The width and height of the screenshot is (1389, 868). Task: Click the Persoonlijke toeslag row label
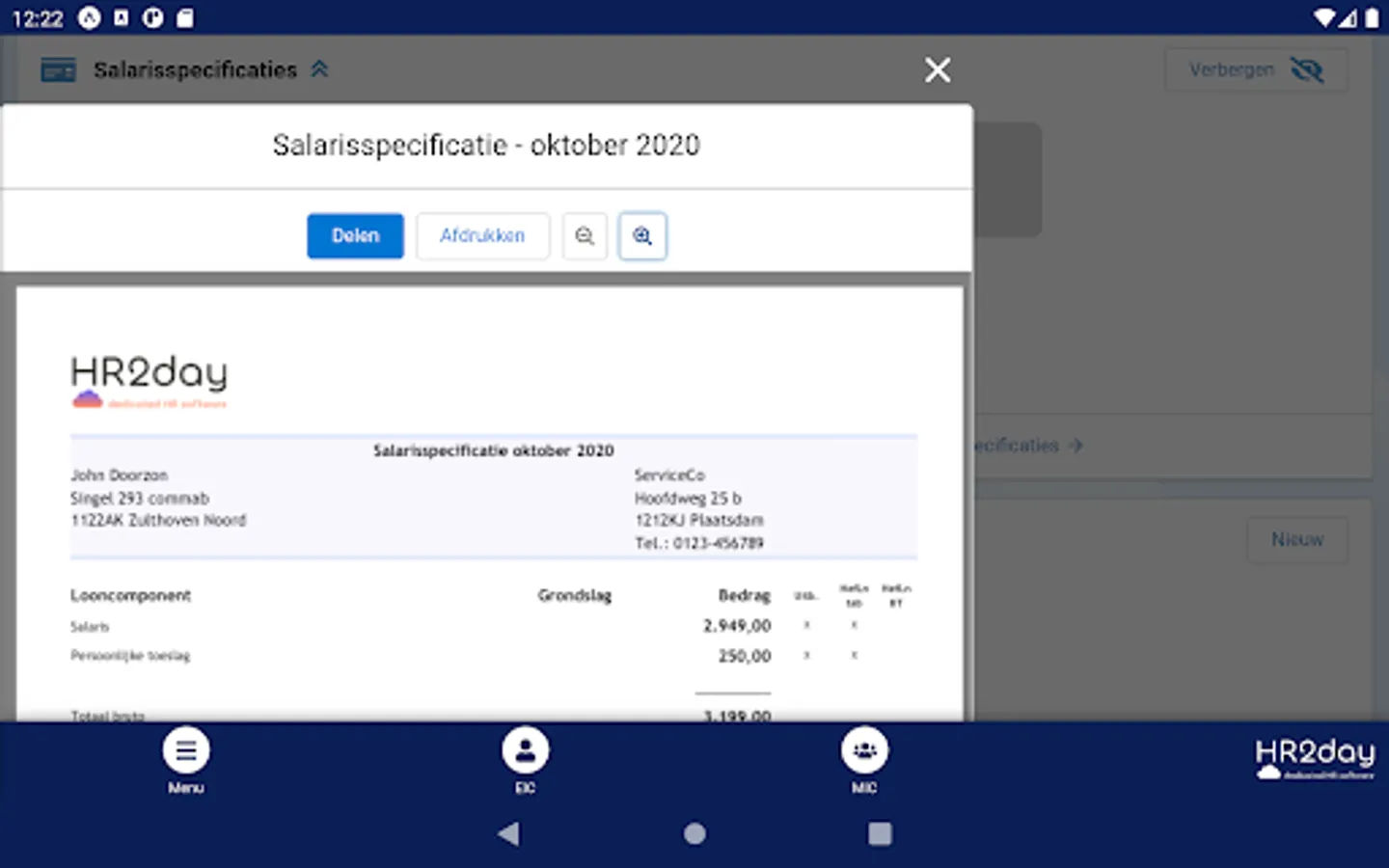[x=130, y=656]
